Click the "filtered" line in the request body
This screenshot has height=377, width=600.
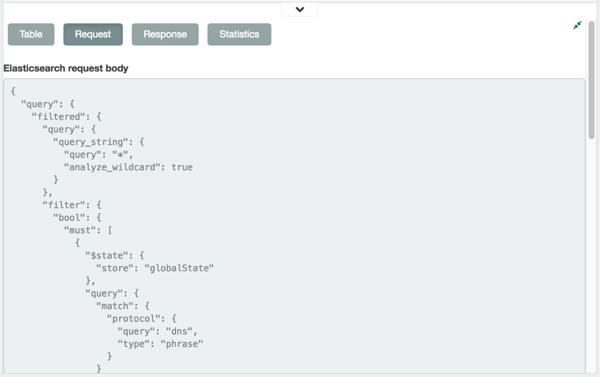pyautogui.click(x=66, y=117)
